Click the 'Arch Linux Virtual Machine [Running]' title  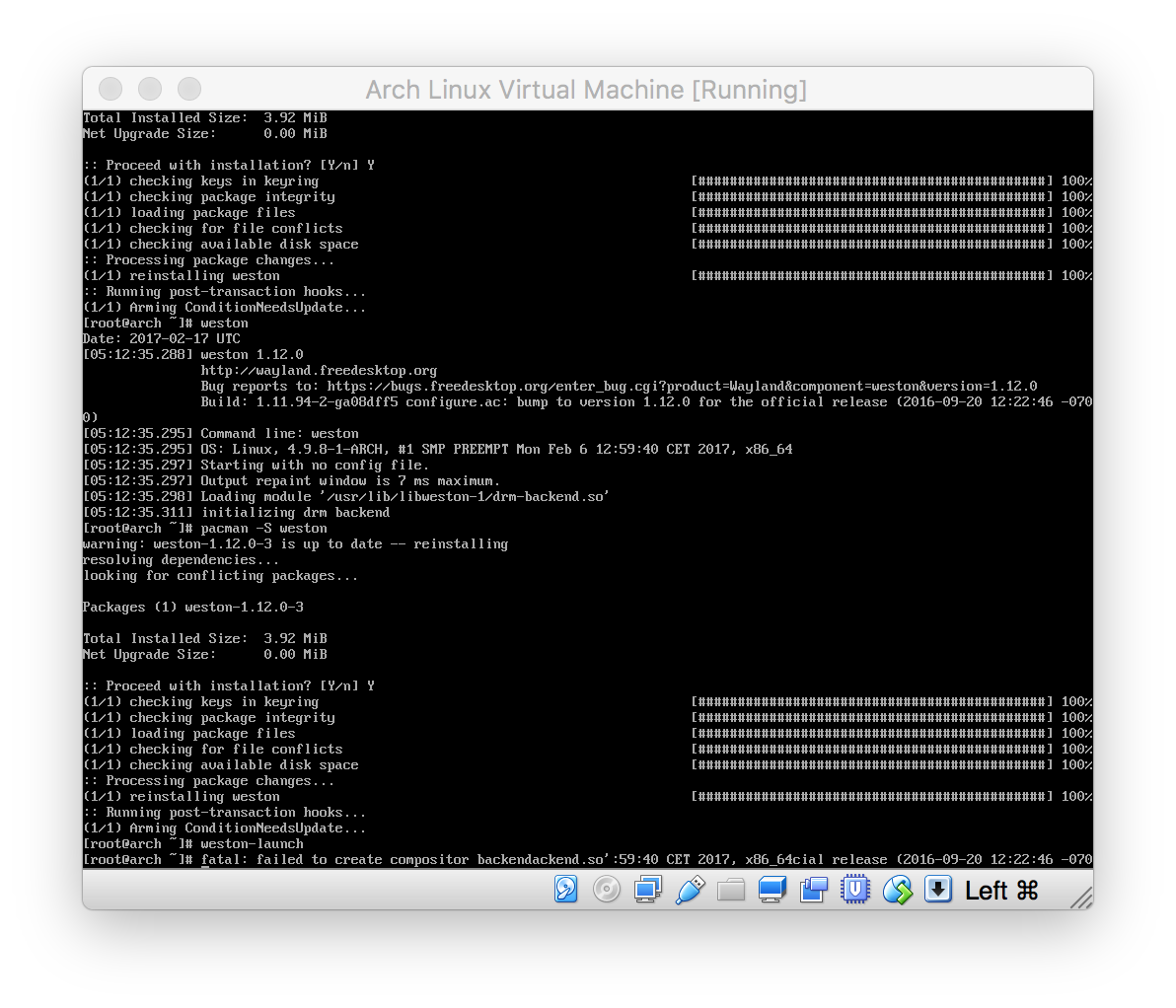point(586,89)
